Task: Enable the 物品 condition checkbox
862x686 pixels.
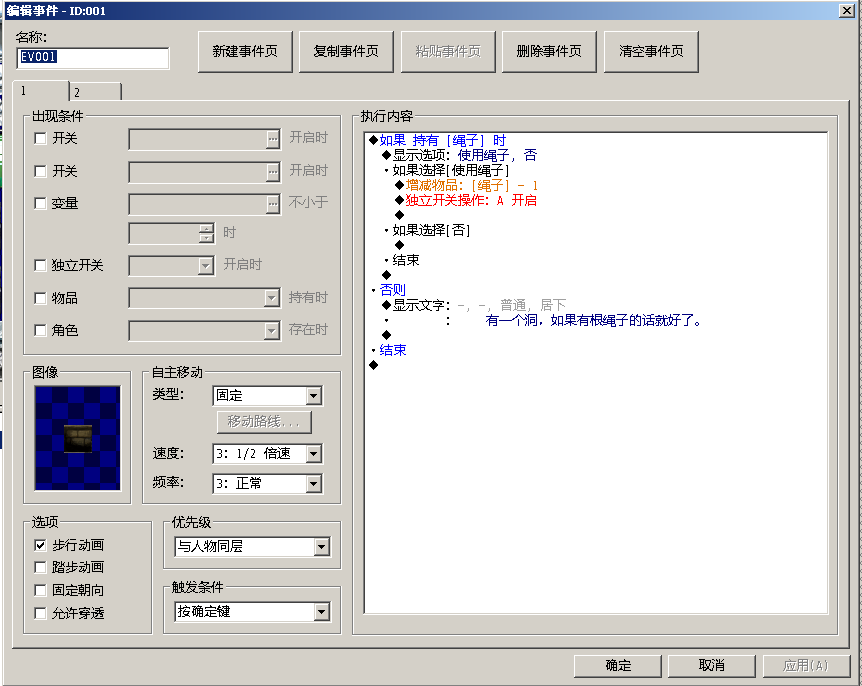Action: point(40,298)
